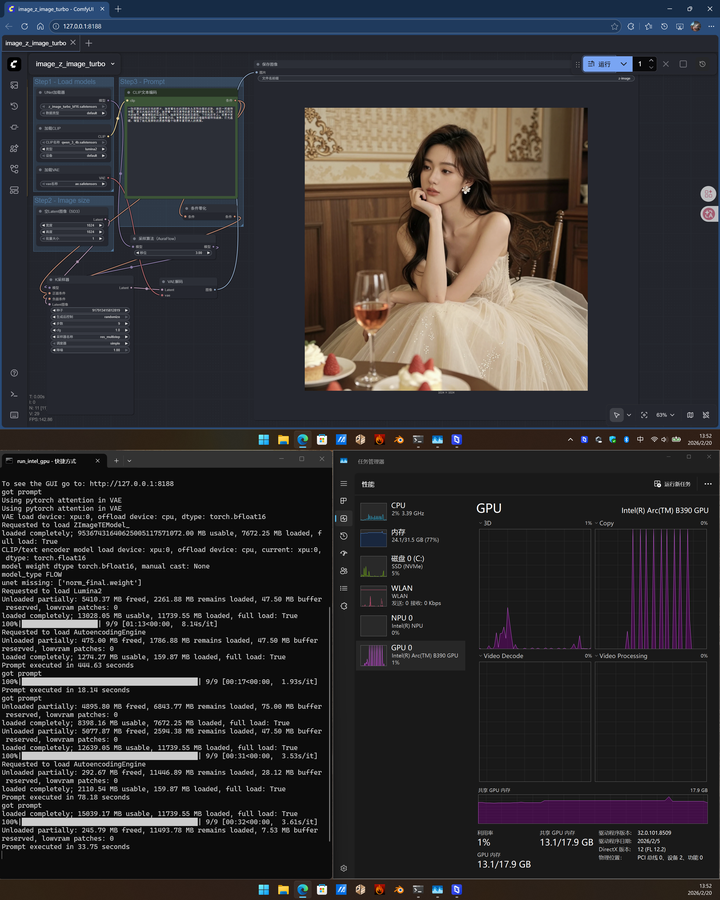This screenshot has width=720, height=900.
Task: Open Task Manager settings gear
Action: [344, 868]
